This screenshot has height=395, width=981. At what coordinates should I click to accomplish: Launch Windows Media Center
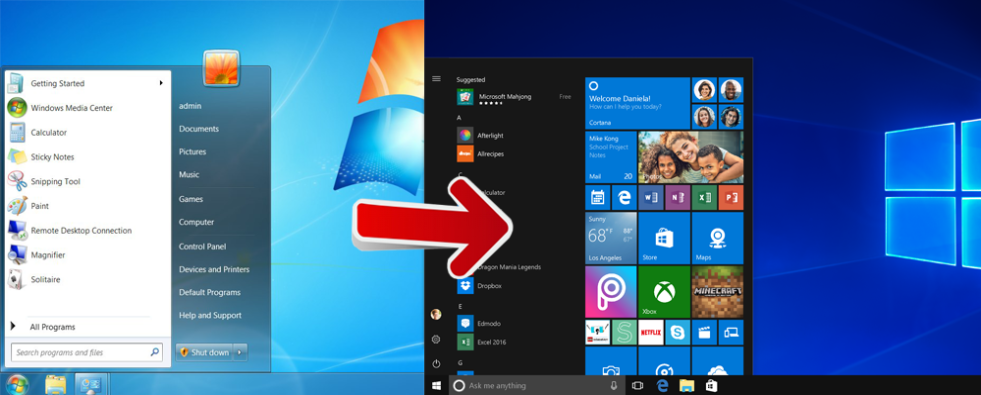click(88, 108)
